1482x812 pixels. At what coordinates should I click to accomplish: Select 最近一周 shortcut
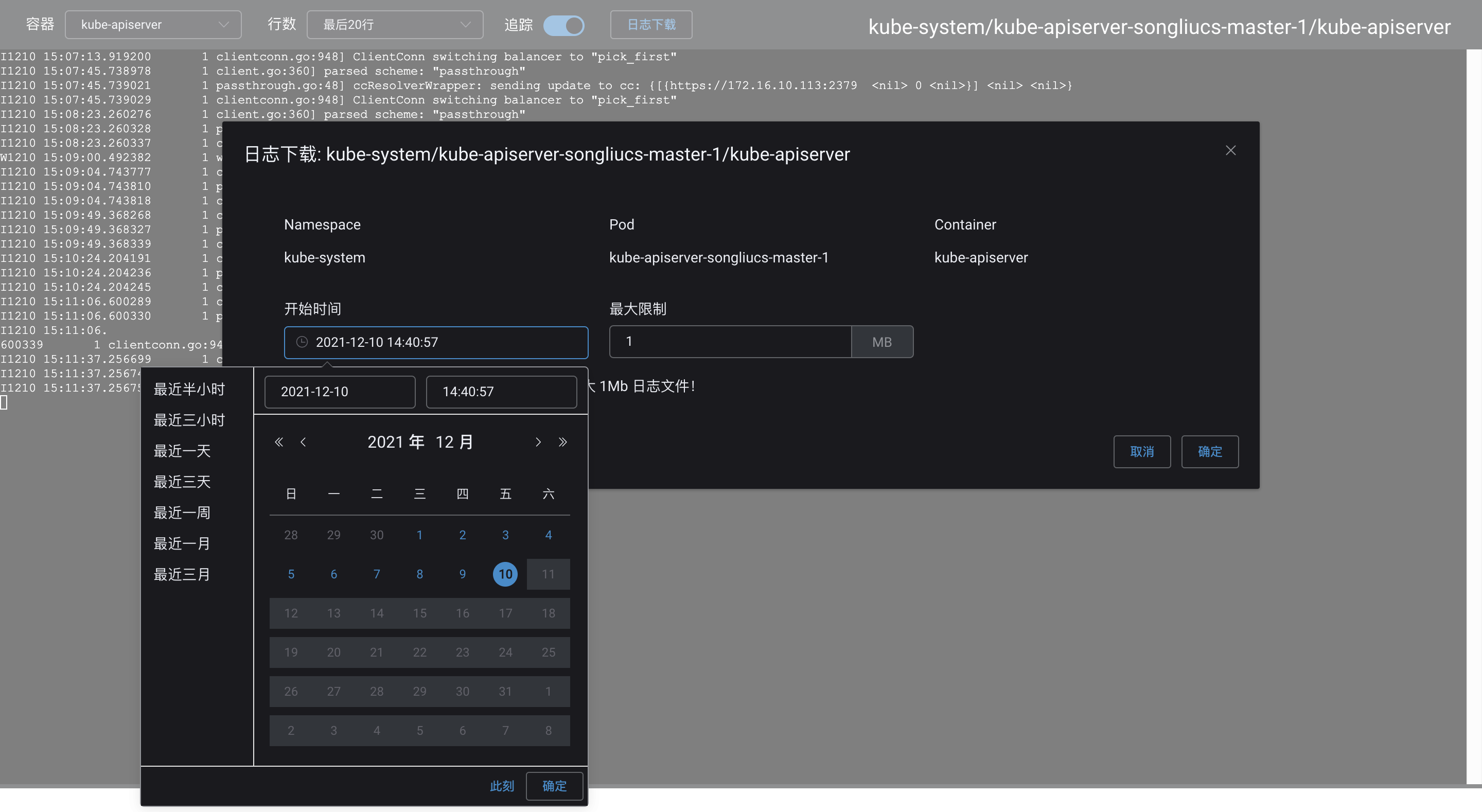pos(182,513)
